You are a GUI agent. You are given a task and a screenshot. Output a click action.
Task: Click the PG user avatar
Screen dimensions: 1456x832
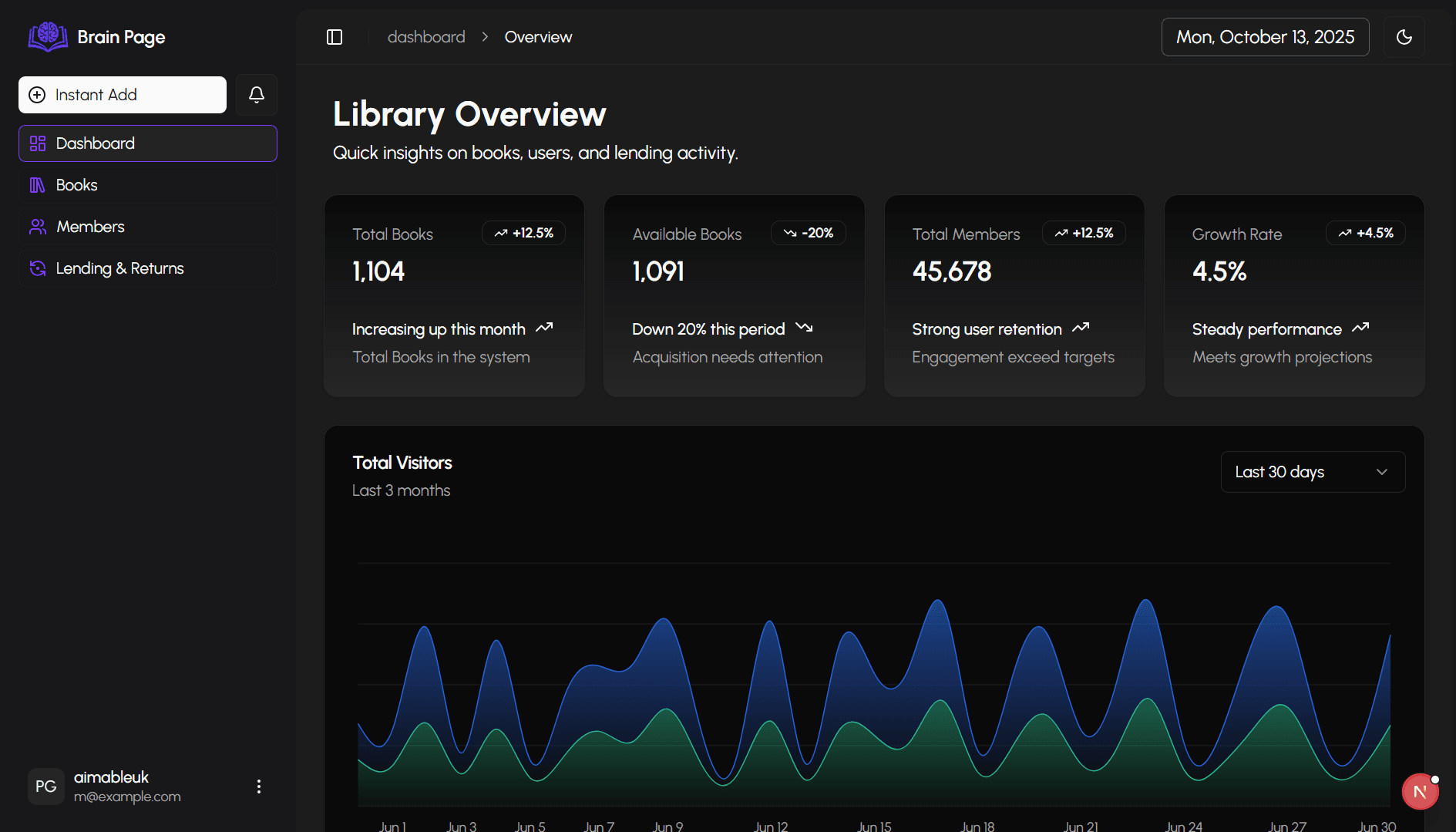(46, 787)
